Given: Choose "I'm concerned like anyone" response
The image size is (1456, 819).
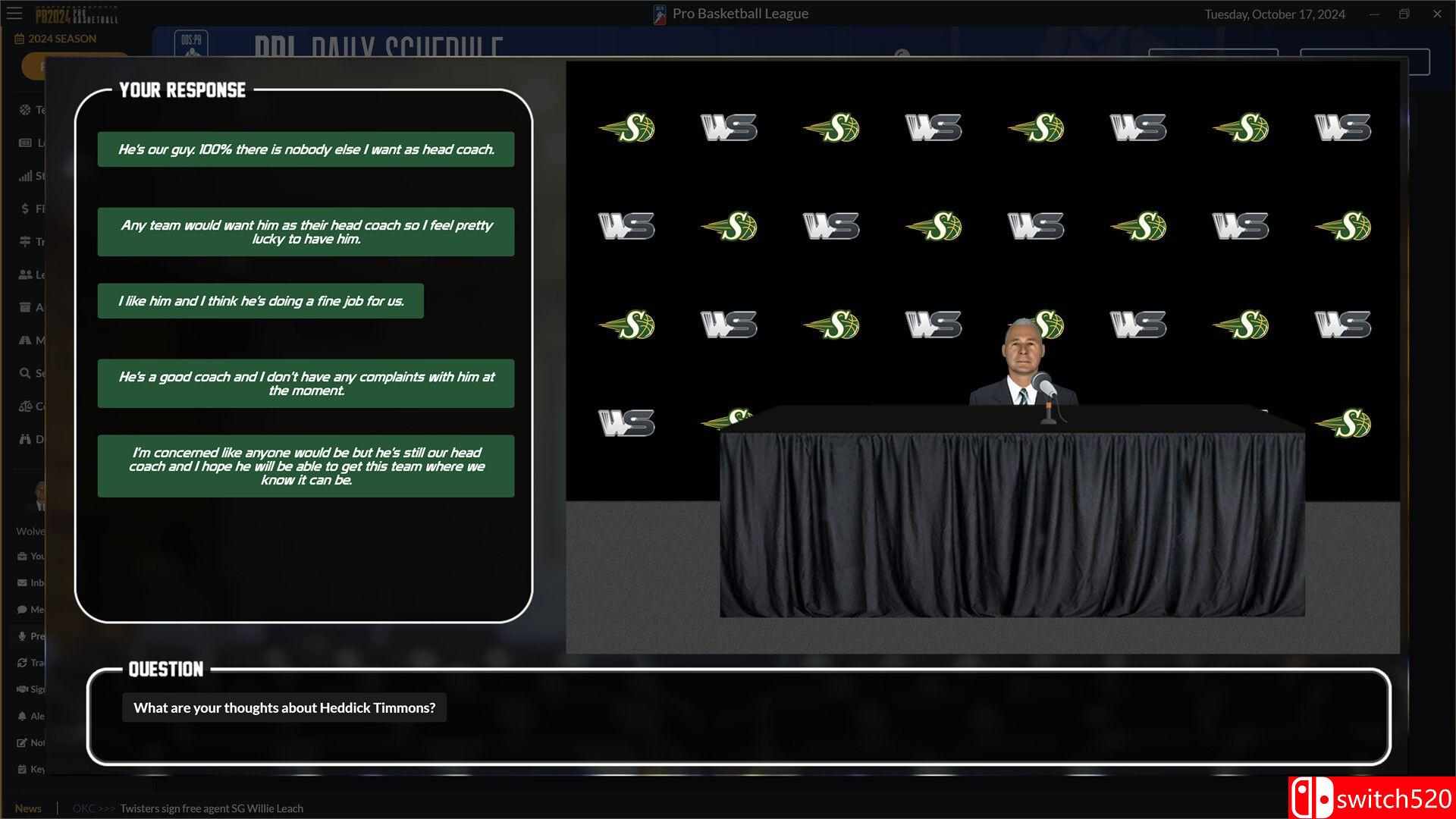Looking at the screenshot, I should click(306, 466).
